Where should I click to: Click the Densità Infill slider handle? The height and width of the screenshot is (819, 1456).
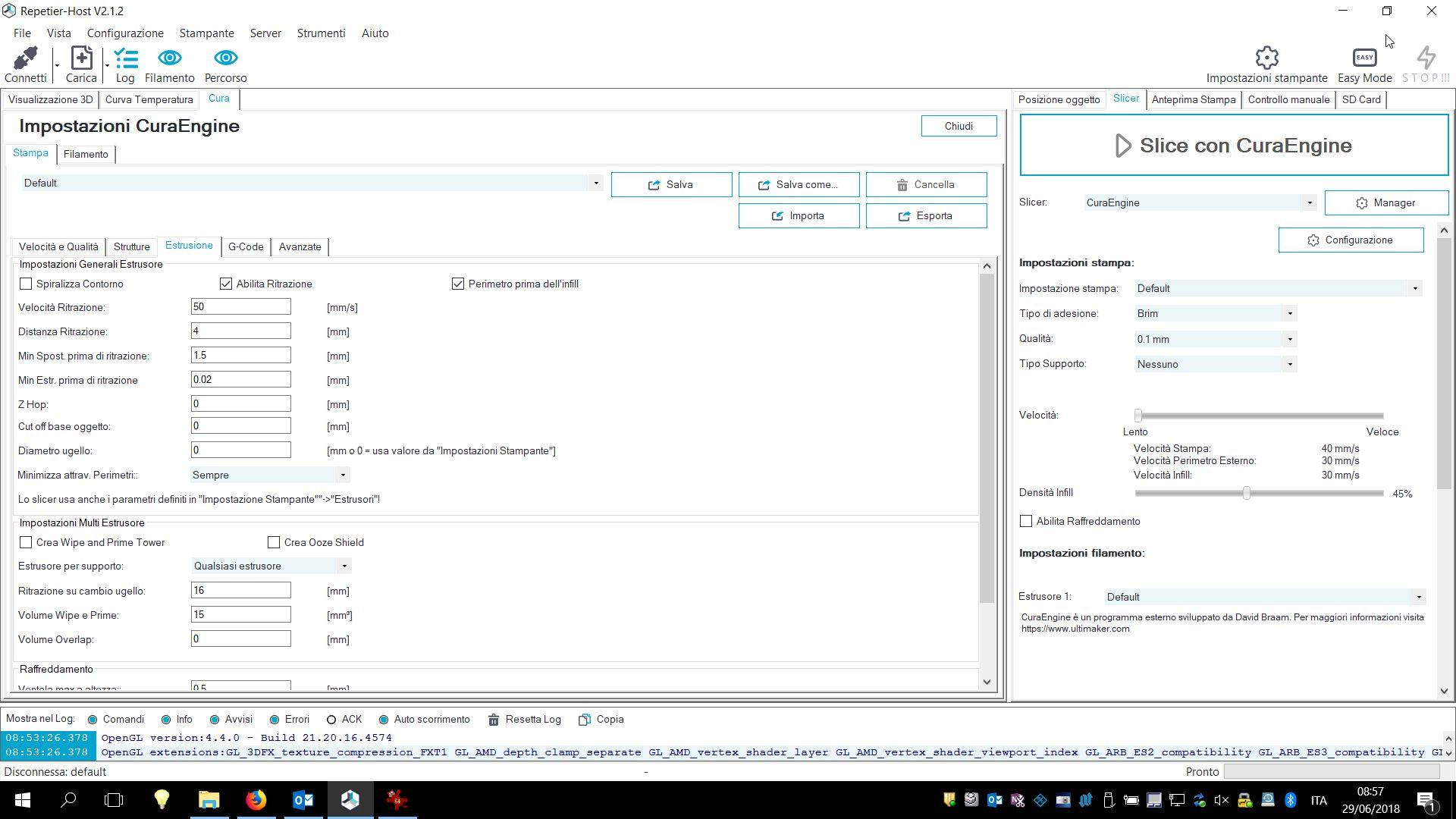(1246, 494)
